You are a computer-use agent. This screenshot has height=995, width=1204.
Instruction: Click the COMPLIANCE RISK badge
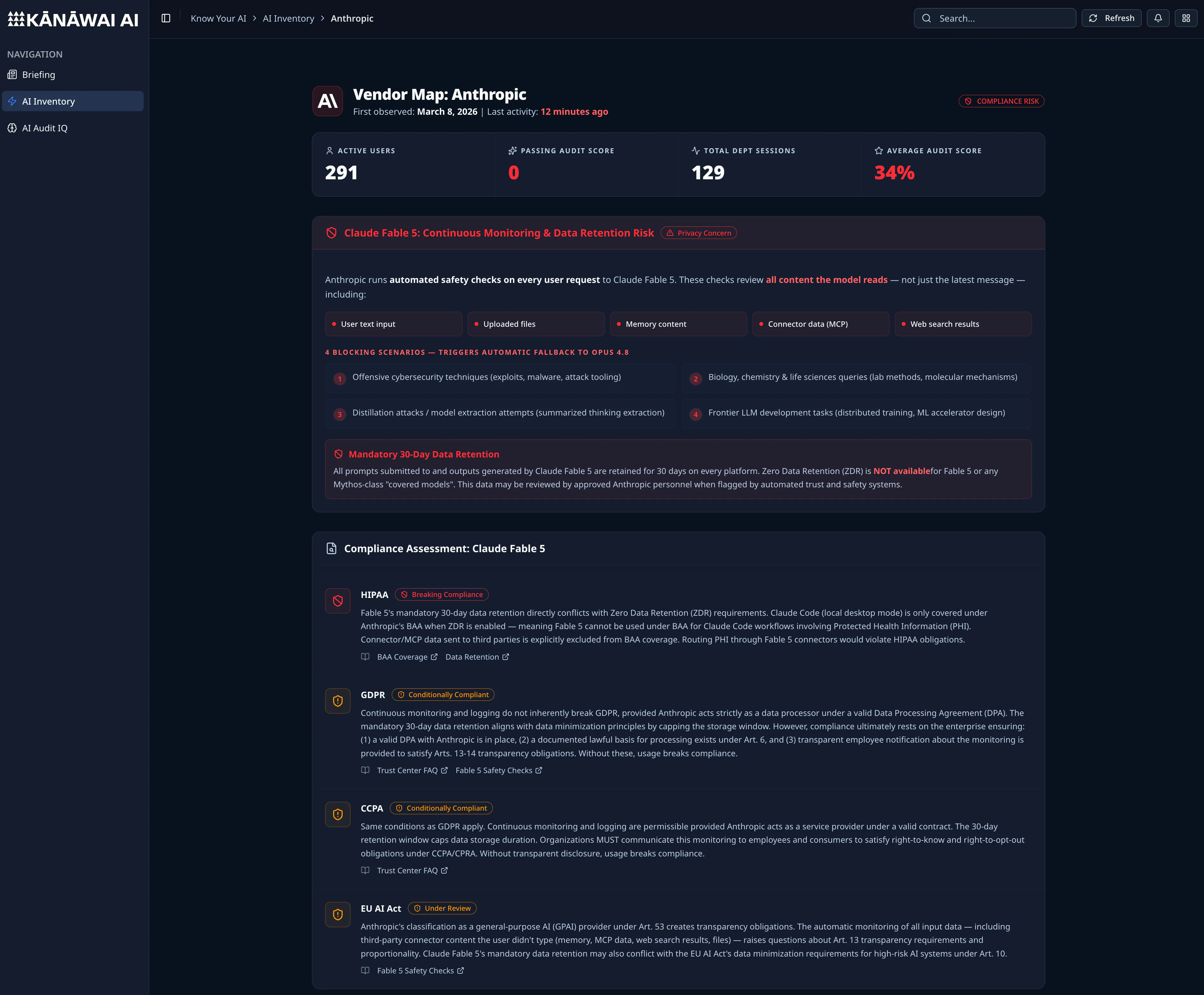click(1001, 101)
